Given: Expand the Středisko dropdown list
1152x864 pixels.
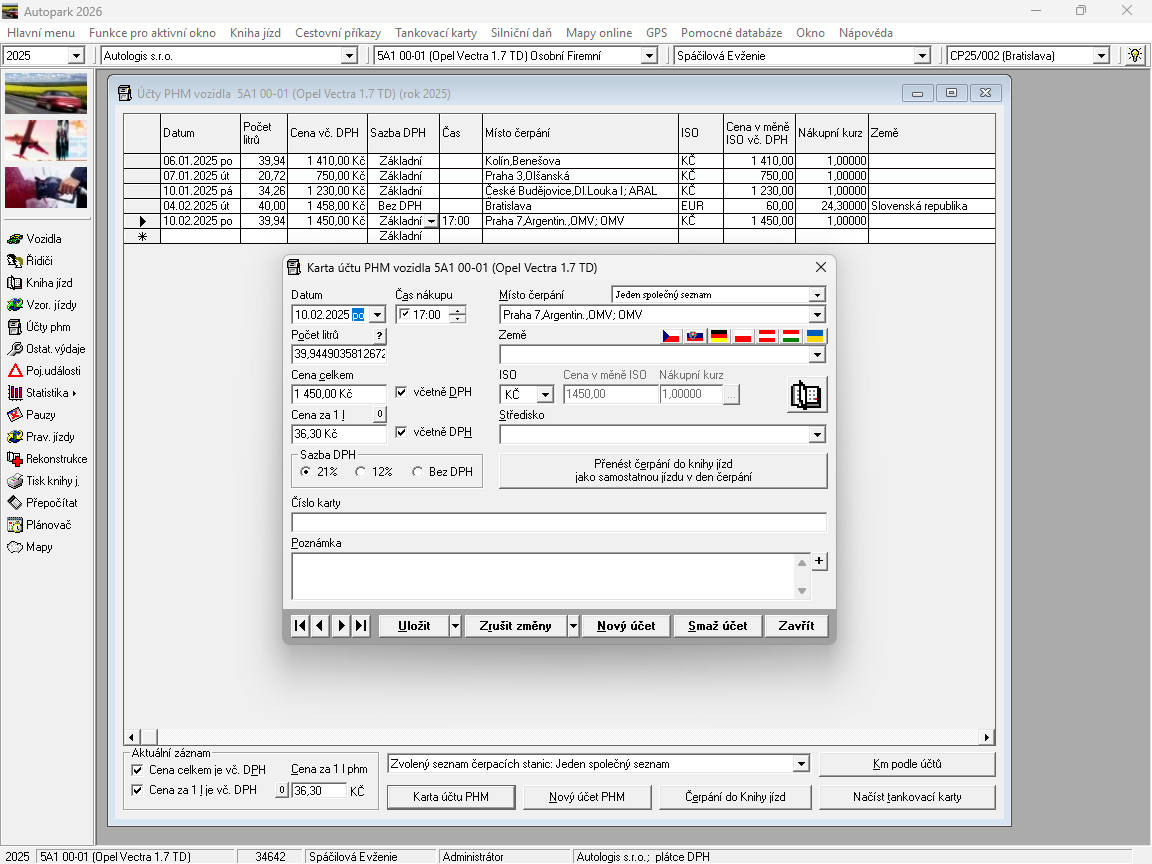Looking at the screenshot, I should pos(817,435).
